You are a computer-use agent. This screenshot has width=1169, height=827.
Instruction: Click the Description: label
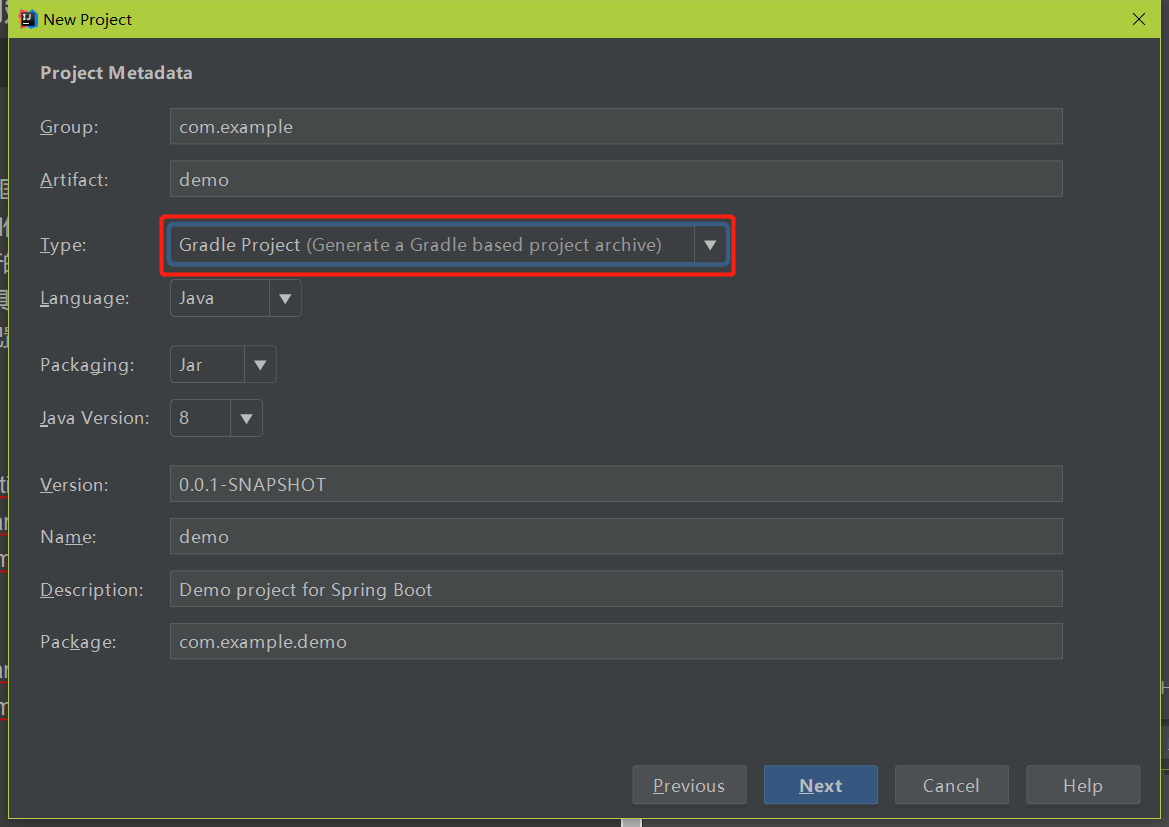pyautogui.click(x=92, y=590)
